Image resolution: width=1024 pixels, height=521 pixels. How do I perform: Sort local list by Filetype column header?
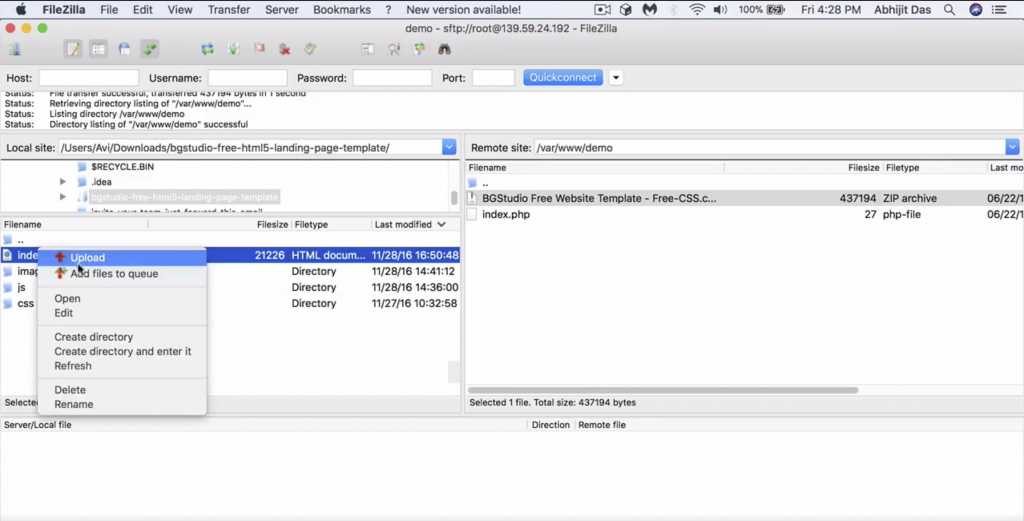point(312,225)
